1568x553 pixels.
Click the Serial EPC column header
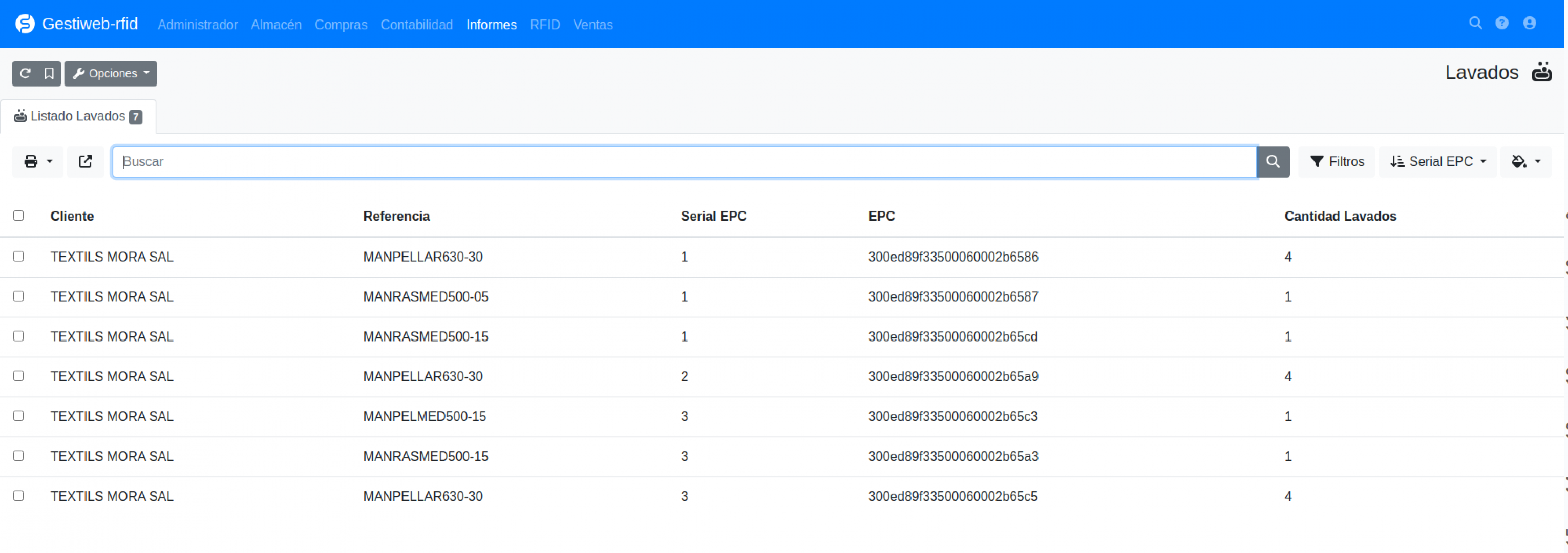713,216
